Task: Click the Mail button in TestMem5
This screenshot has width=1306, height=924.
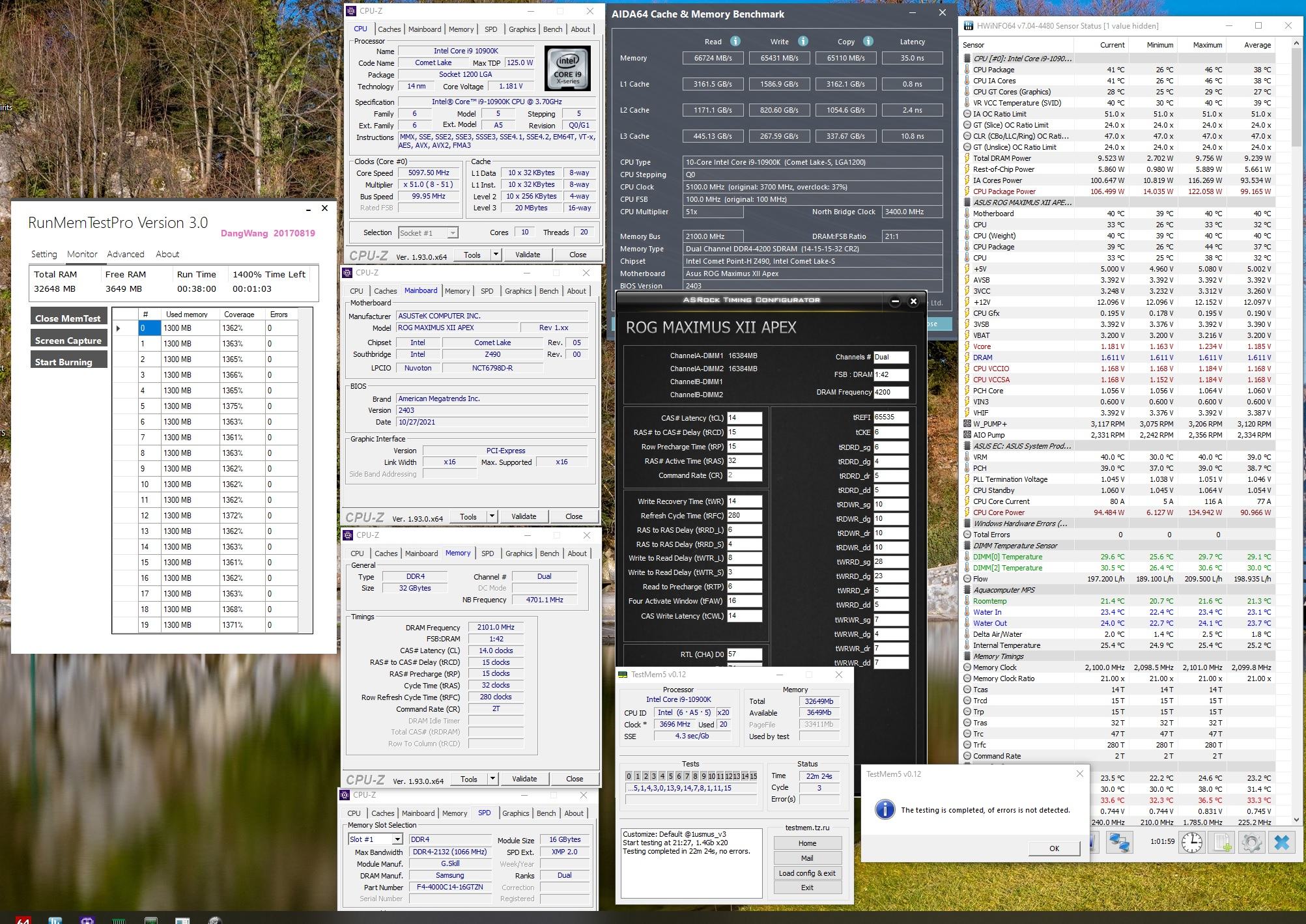Action: (x=807, y=858)
